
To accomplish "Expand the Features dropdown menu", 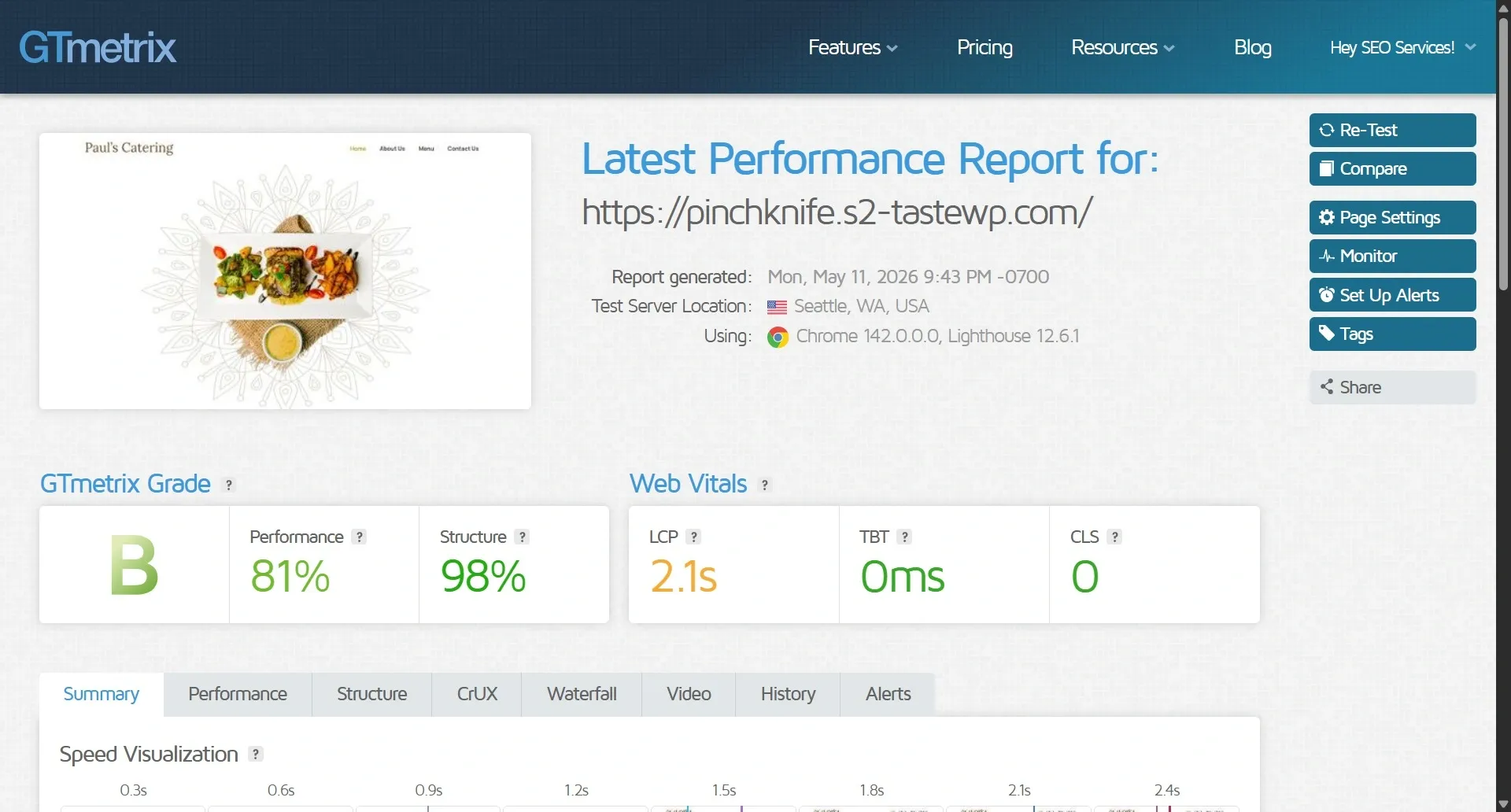I will (852, 47).
